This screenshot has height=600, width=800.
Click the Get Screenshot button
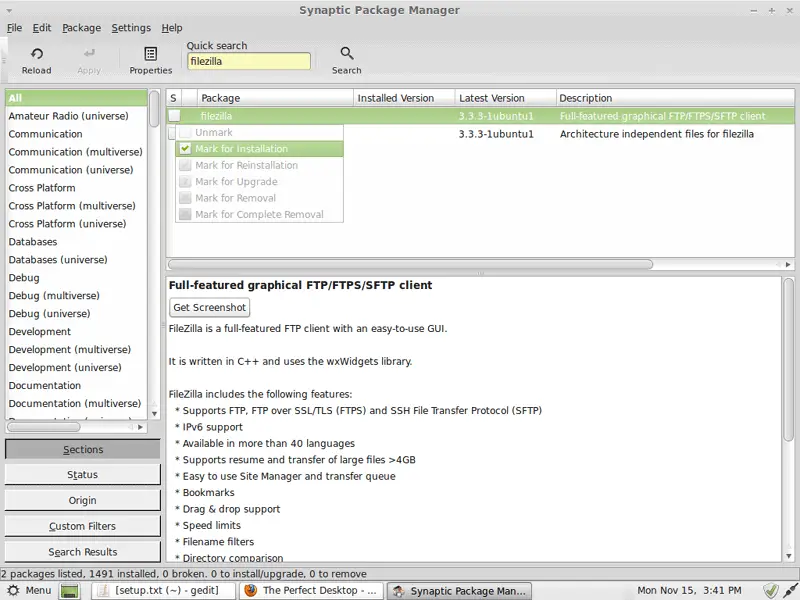tap(209, 307)
